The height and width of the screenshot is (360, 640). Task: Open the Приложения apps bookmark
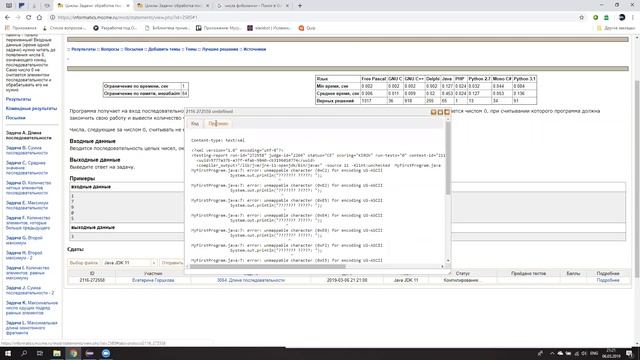20,28
